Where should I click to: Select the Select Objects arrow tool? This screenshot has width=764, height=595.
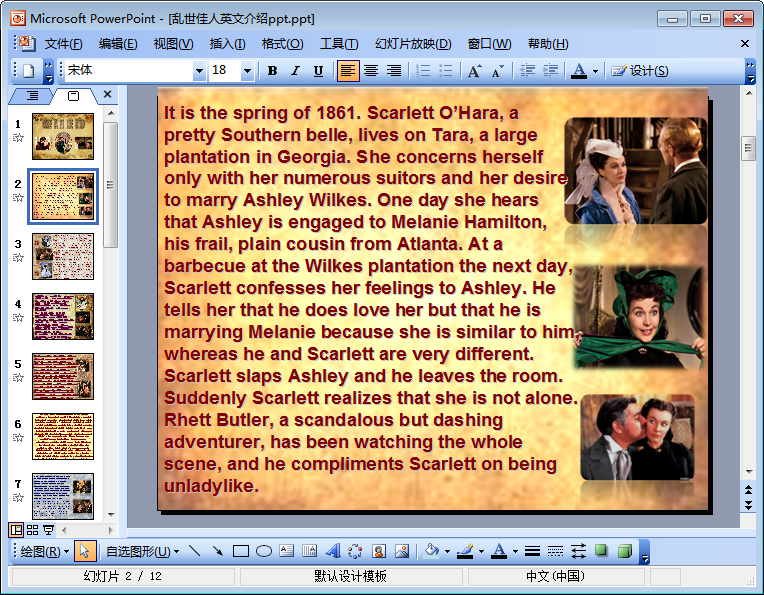click(x=85, y=552)
